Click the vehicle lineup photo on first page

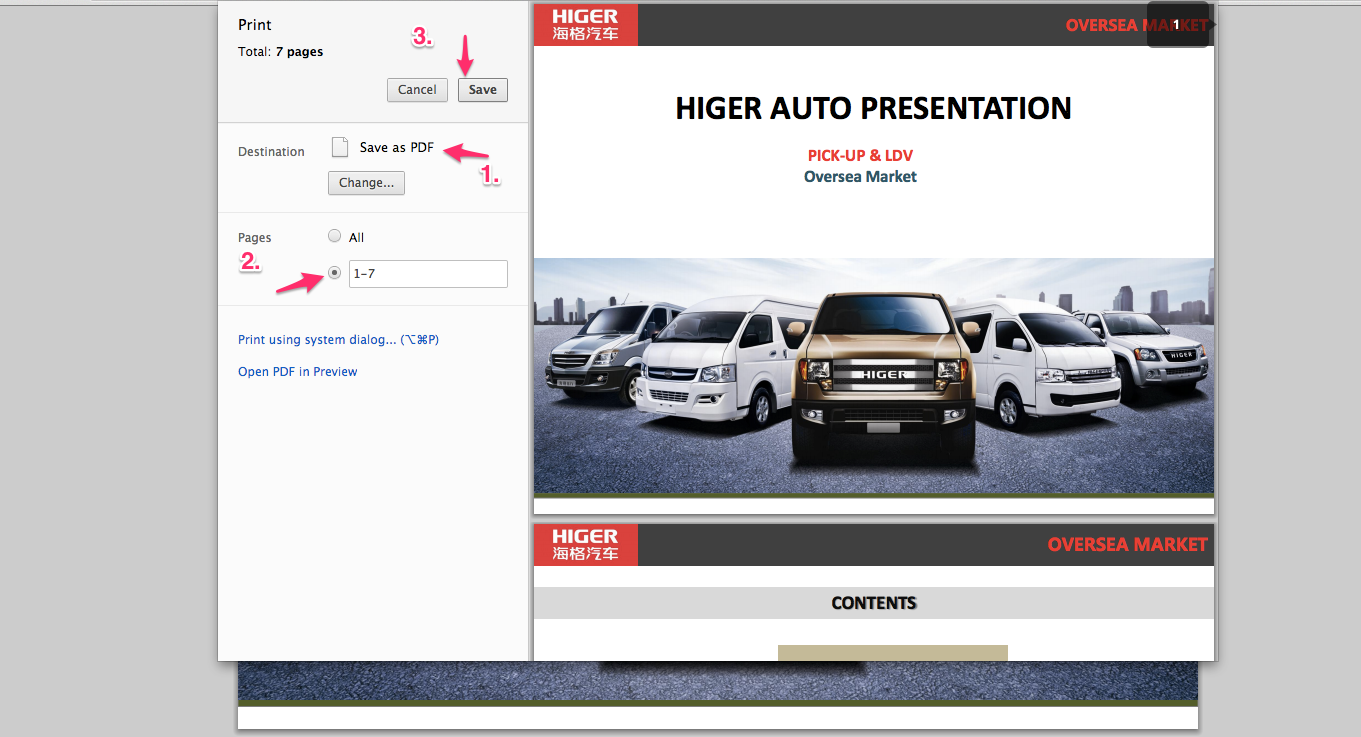coord(874,376)
